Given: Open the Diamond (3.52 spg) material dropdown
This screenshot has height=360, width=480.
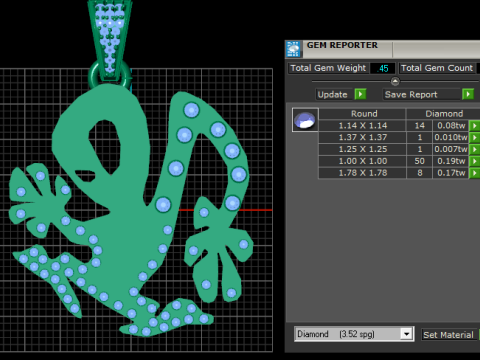Looking at the screenshot, I should pyautogui.click(x=406, y=334).
